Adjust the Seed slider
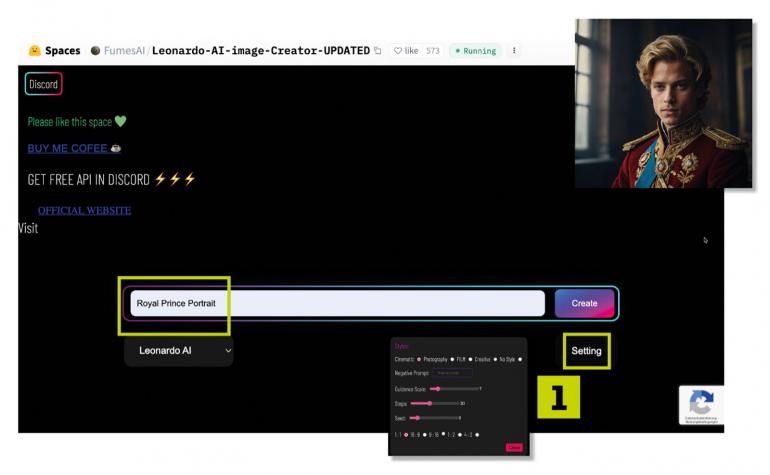The height and width of the screenshot is (475, 770). pyautogui.click(x=433, y=418)
